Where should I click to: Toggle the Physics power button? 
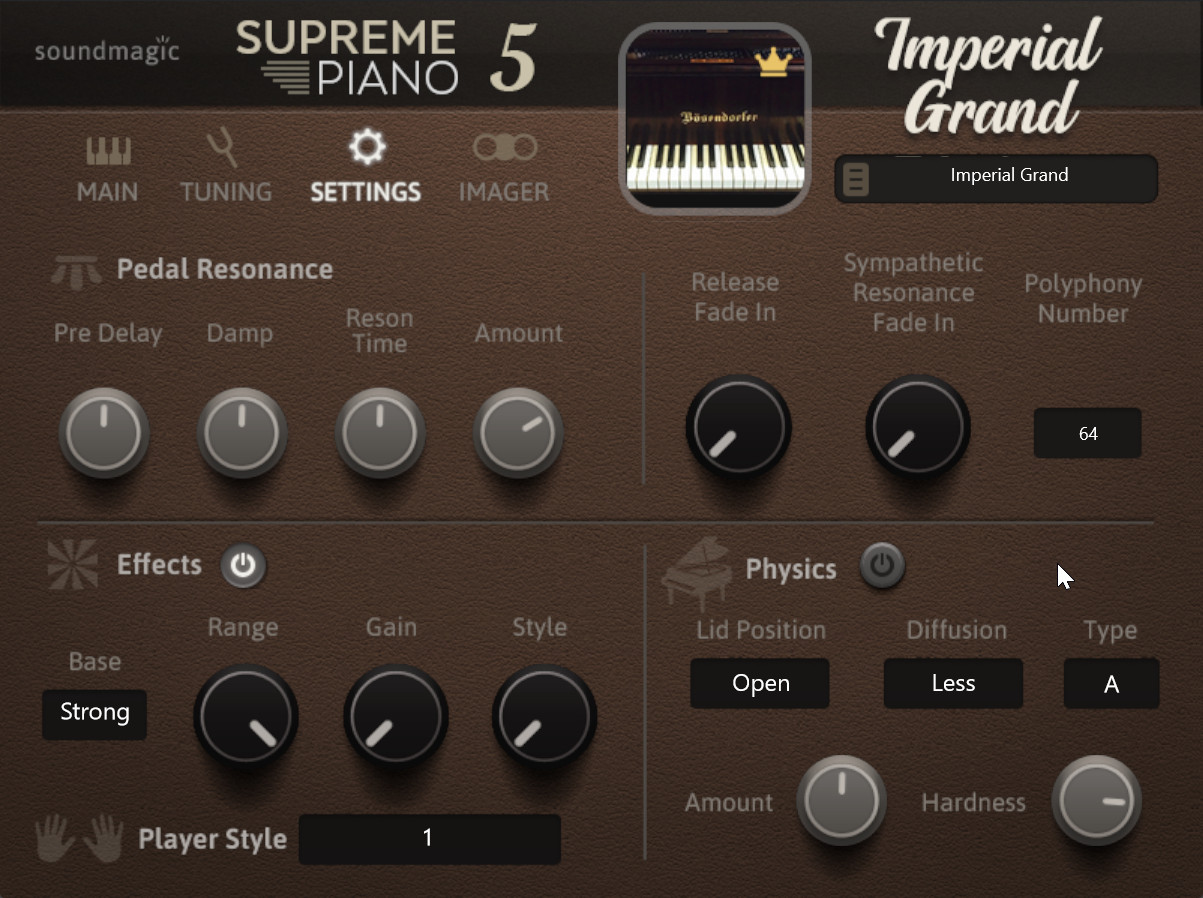coord(882,566)
